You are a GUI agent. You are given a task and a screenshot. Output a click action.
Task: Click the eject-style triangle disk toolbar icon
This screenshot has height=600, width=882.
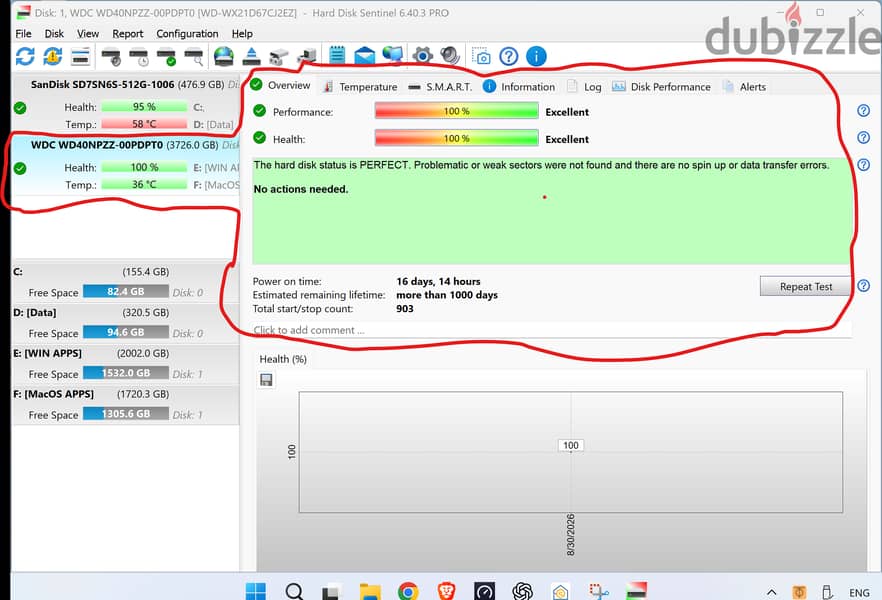tap(251, 56)
